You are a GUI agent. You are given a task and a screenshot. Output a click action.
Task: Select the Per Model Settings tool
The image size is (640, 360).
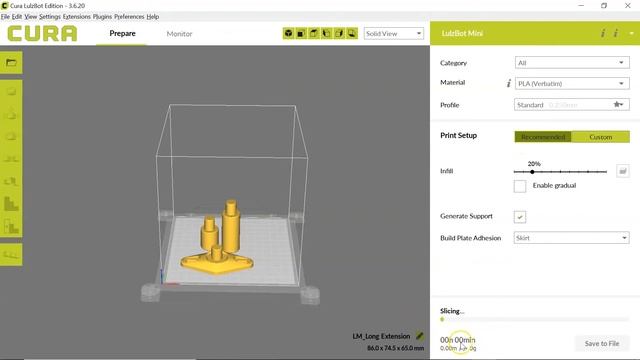coord(11,181)
